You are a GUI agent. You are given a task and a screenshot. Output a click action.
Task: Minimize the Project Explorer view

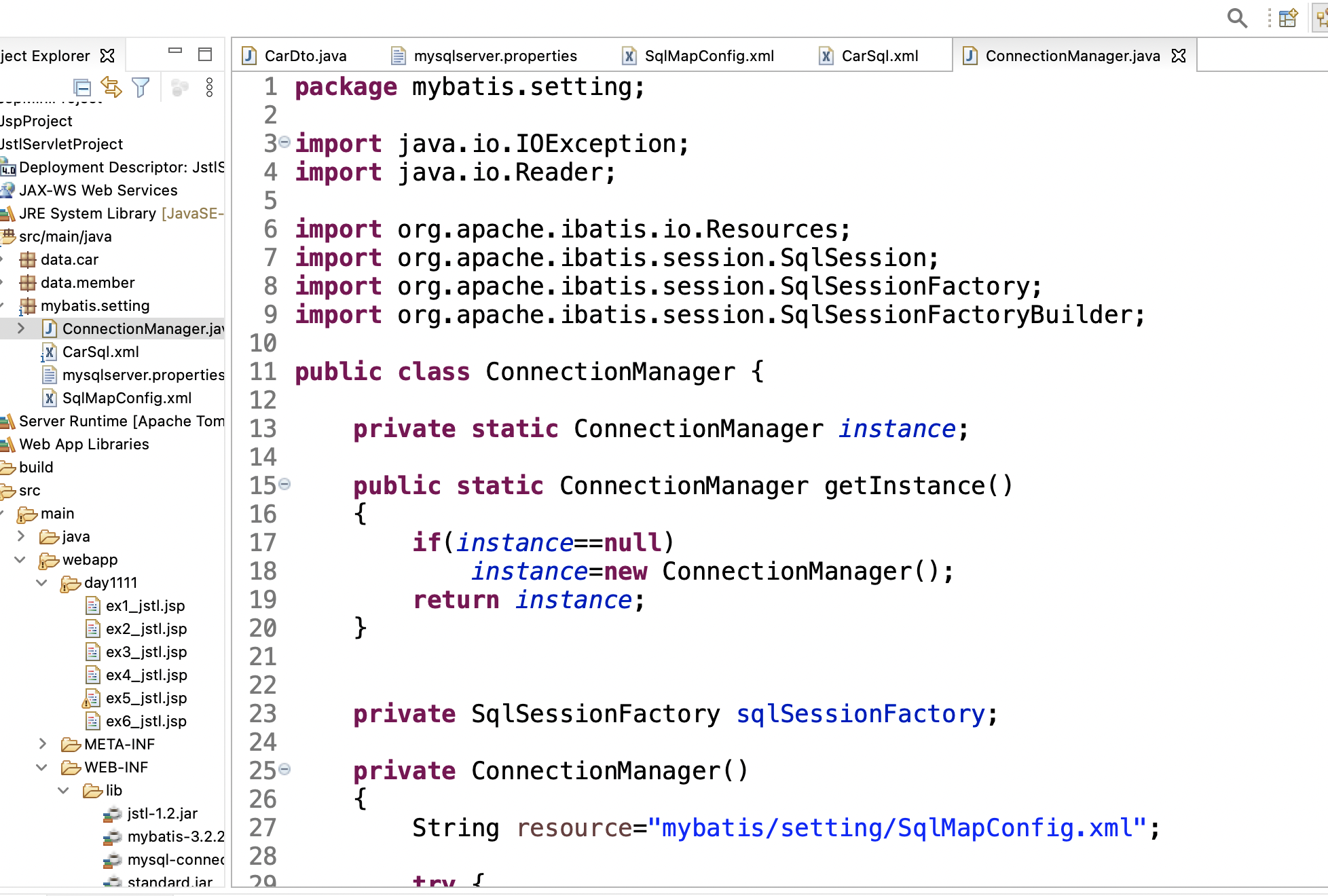tap(175, 51)
